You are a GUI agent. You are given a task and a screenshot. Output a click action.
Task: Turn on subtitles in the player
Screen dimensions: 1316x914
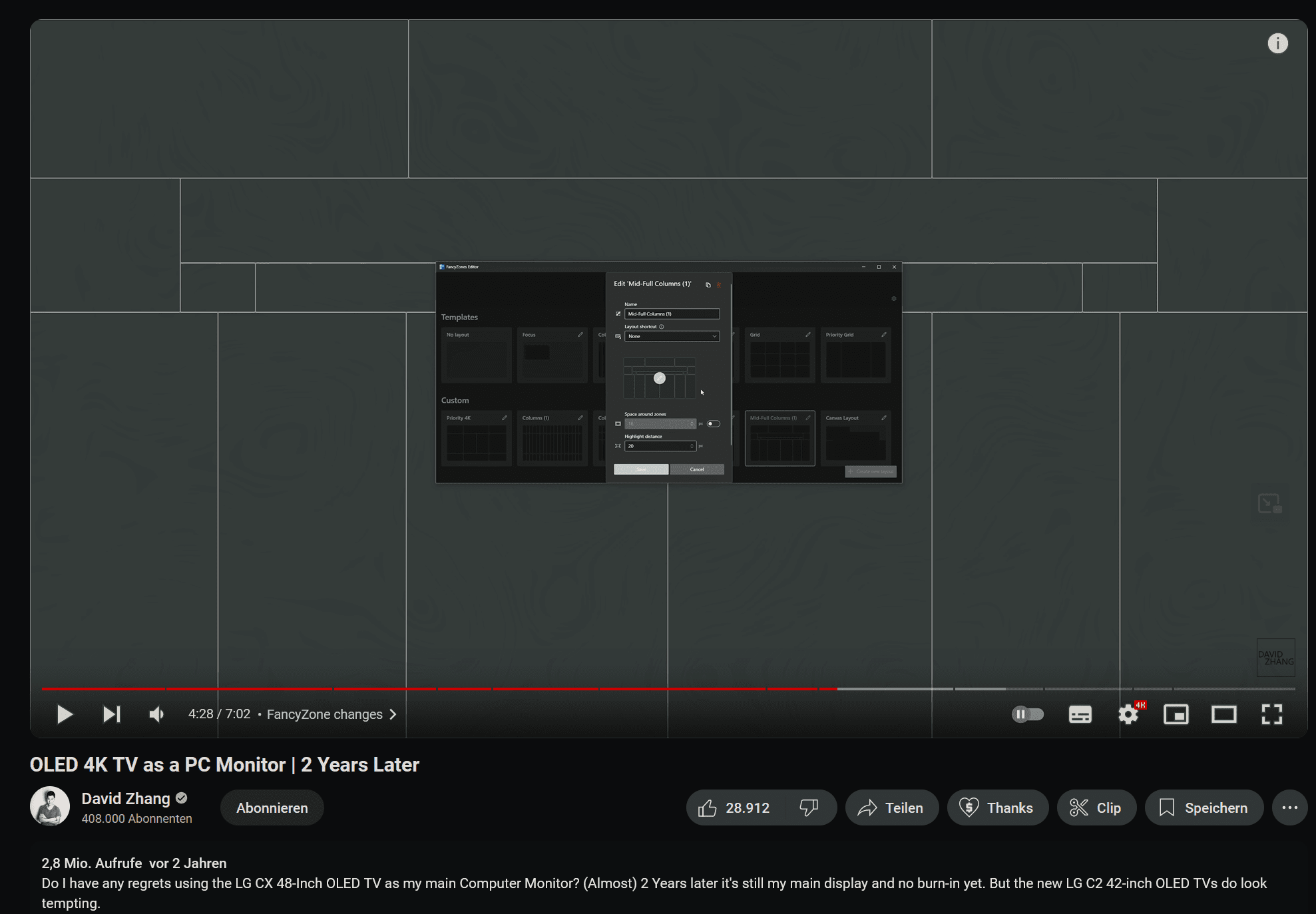click(x=1080, y=714)
